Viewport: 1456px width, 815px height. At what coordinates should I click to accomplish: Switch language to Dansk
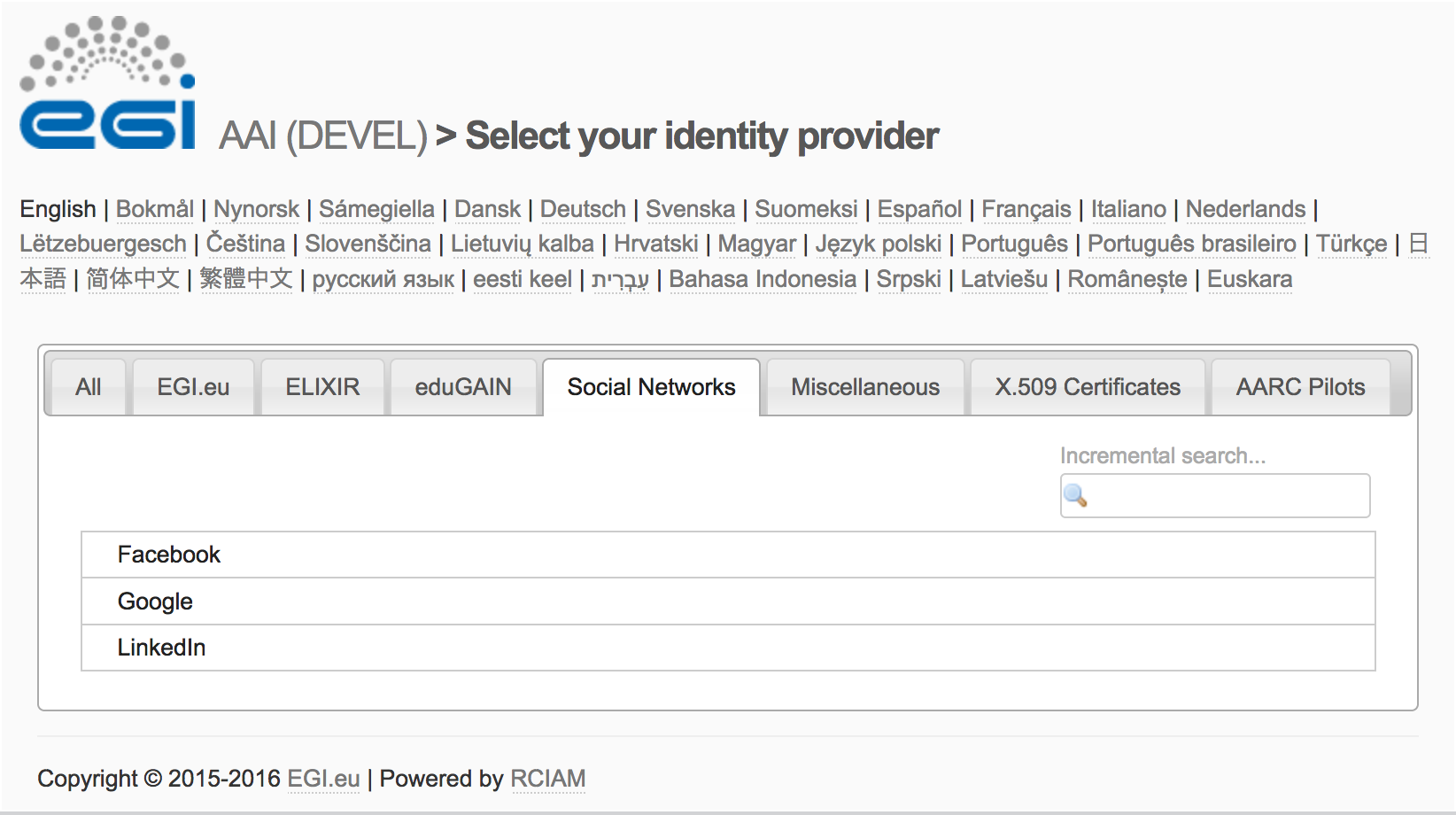tap(487, 209)
